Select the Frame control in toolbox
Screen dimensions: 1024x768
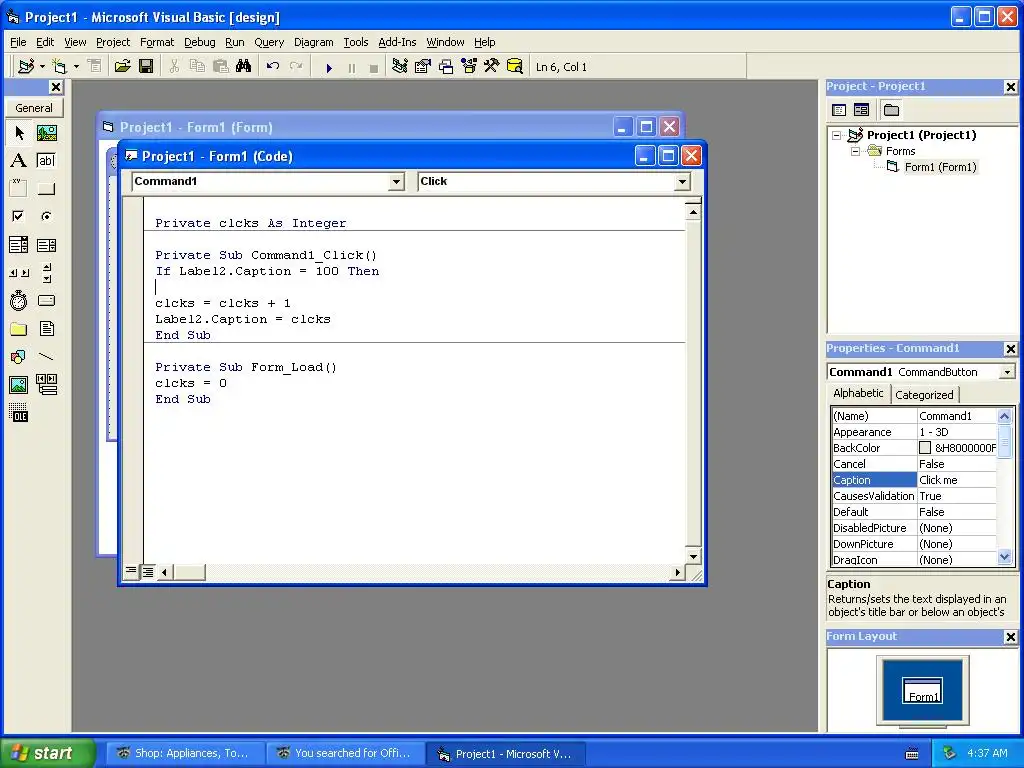coord(19,189)
